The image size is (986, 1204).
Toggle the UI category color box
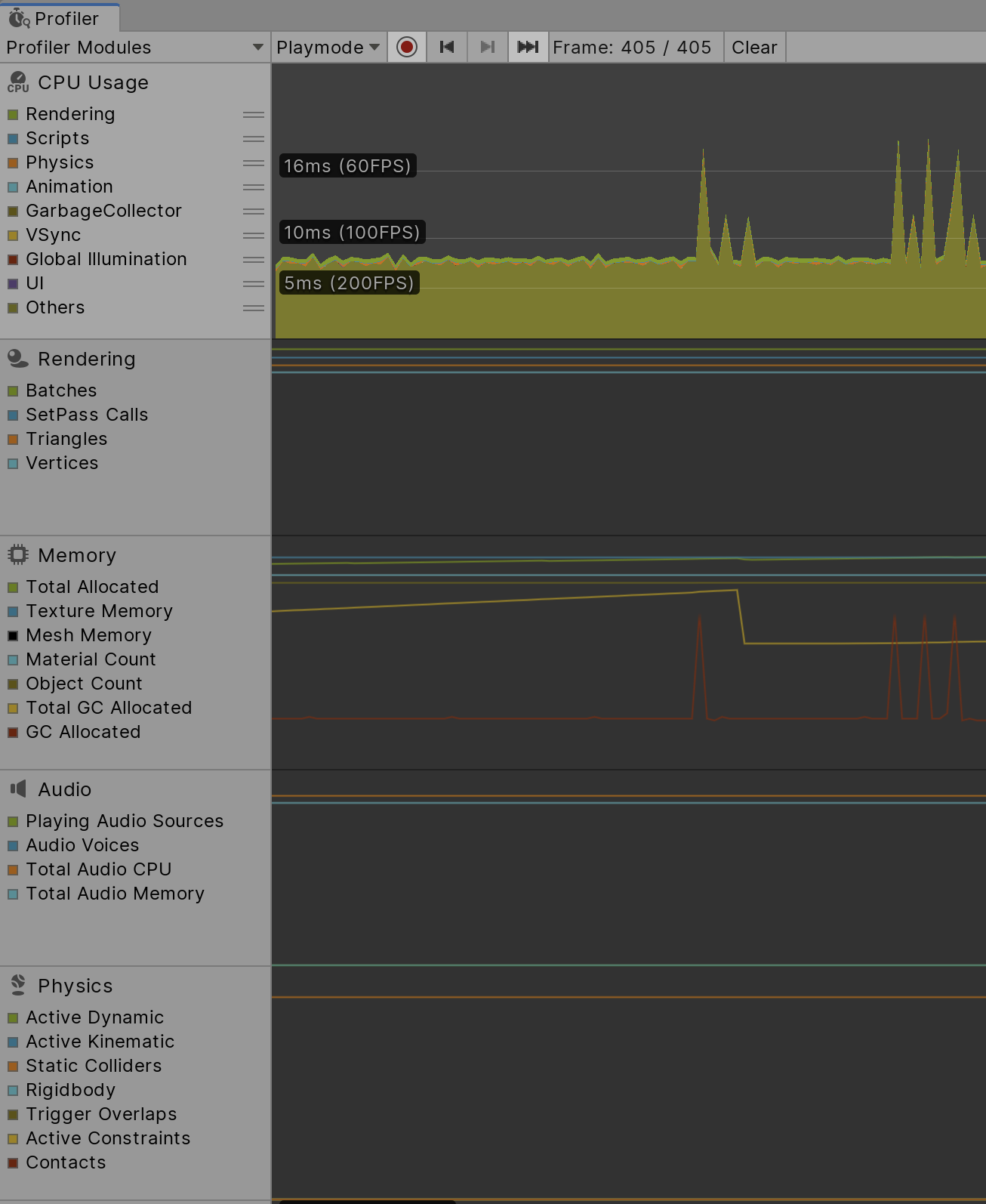coord(13,284)
